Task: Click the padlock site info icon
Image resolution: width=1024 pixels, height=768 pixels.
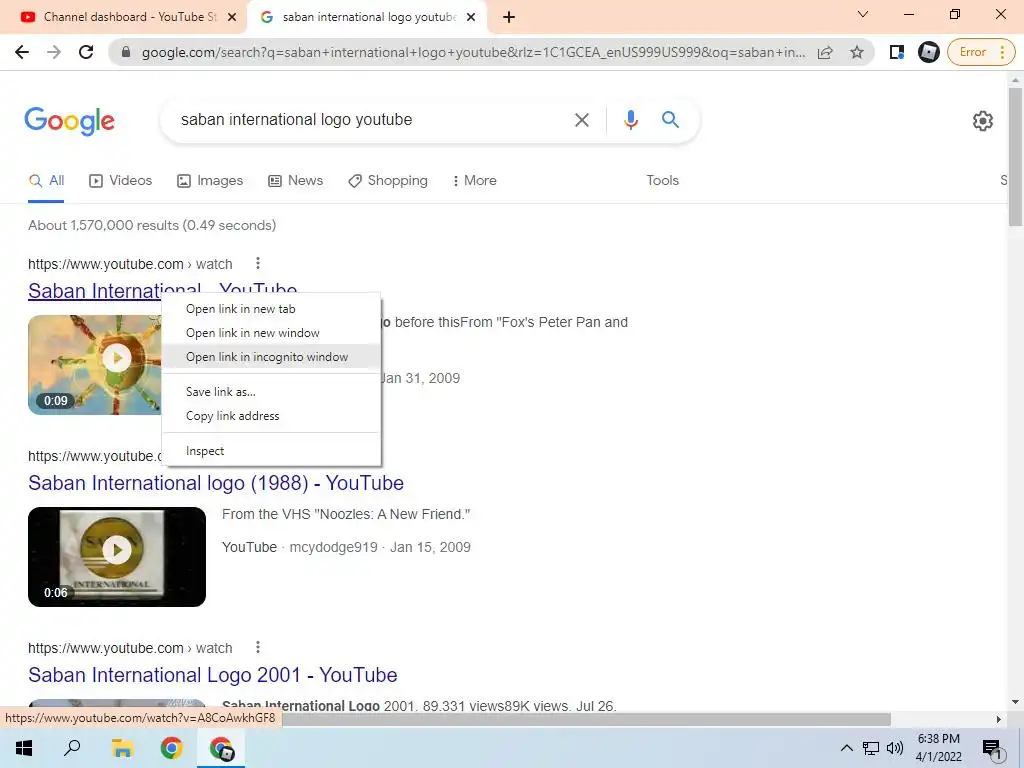Action: pyautogui.click(x=127, y=52)
